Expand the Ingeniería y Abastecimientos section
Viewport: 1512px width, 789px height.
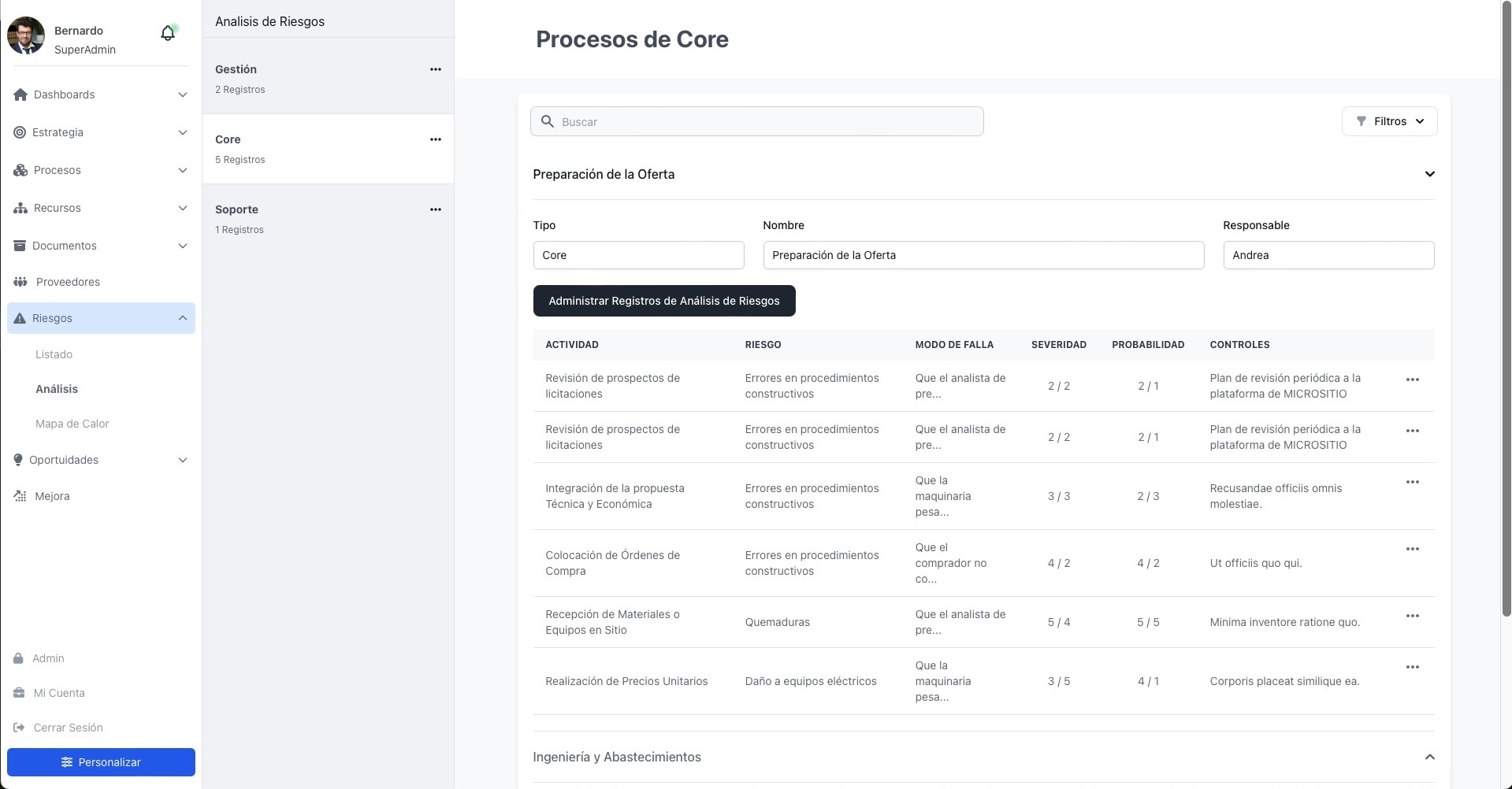[x=1429, y=757]
